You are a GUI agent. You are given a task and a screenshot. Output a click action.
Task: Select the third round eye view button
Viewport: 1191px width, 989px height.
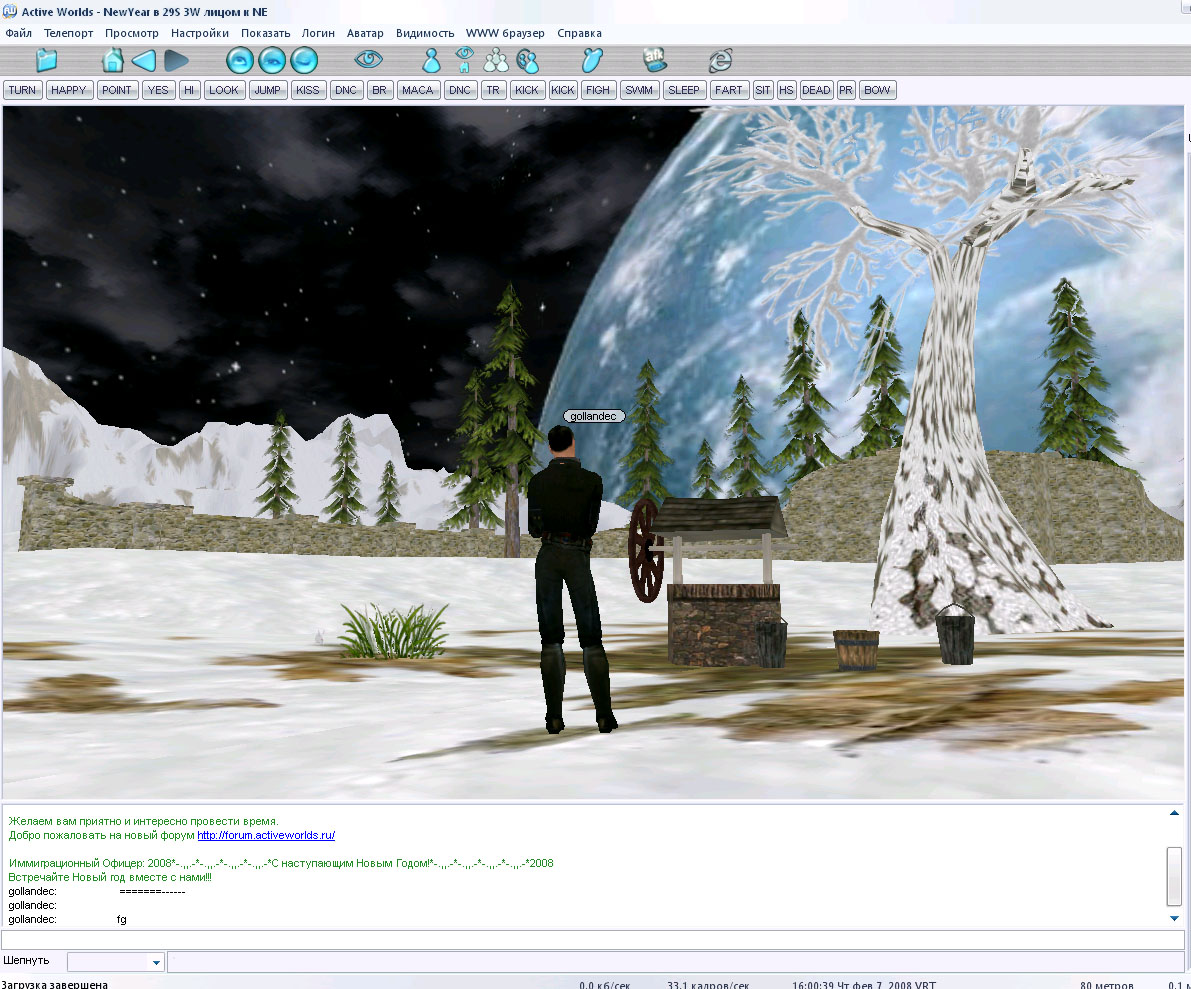click(x=304, y=60)
